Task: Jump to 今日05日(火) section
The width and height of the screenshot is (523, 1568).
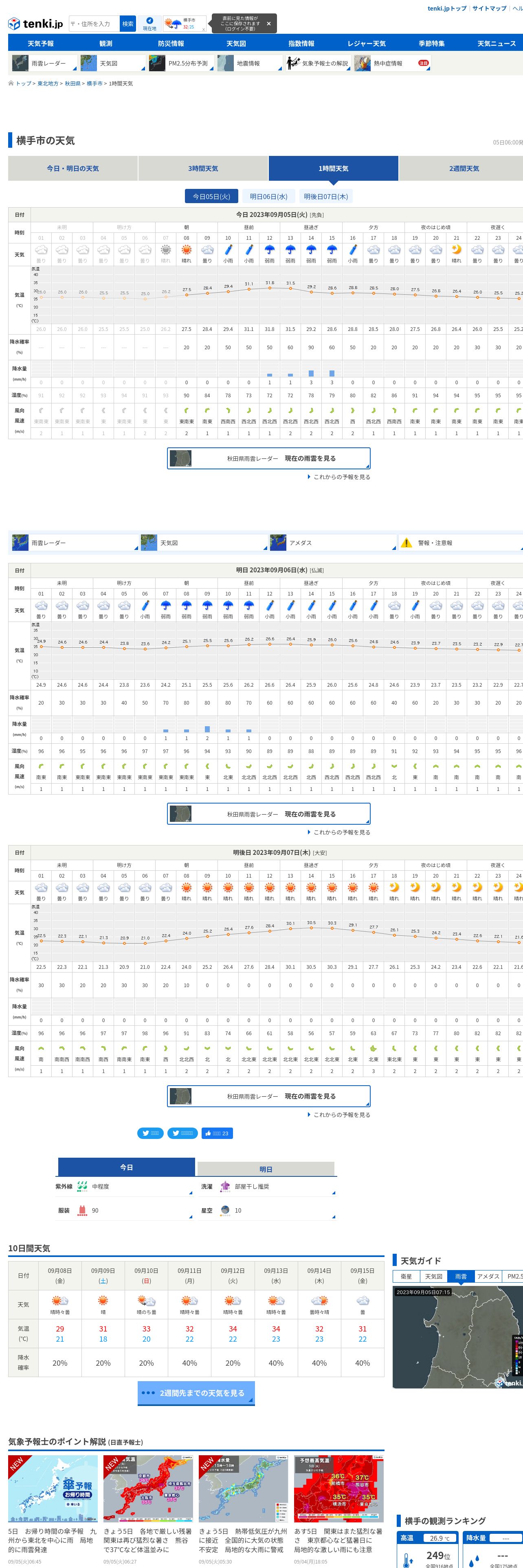Action: point(211,197)
